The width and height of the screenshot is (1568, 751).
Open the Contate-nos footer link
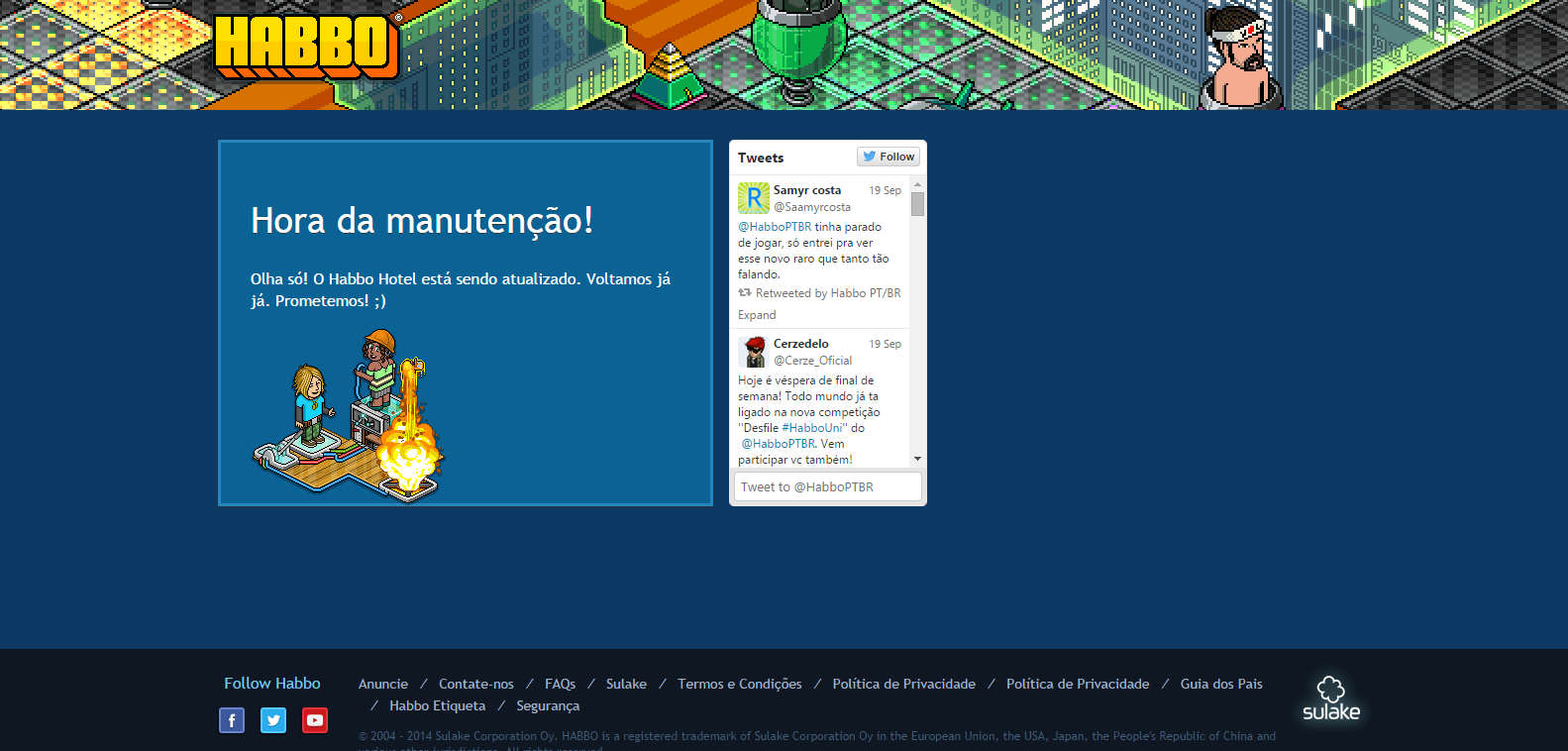point(476,684)
